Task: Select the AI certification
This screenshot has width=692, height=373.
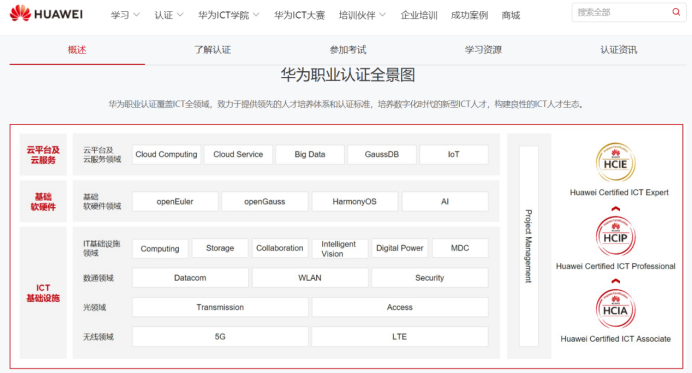Action: tap(445, 202)
